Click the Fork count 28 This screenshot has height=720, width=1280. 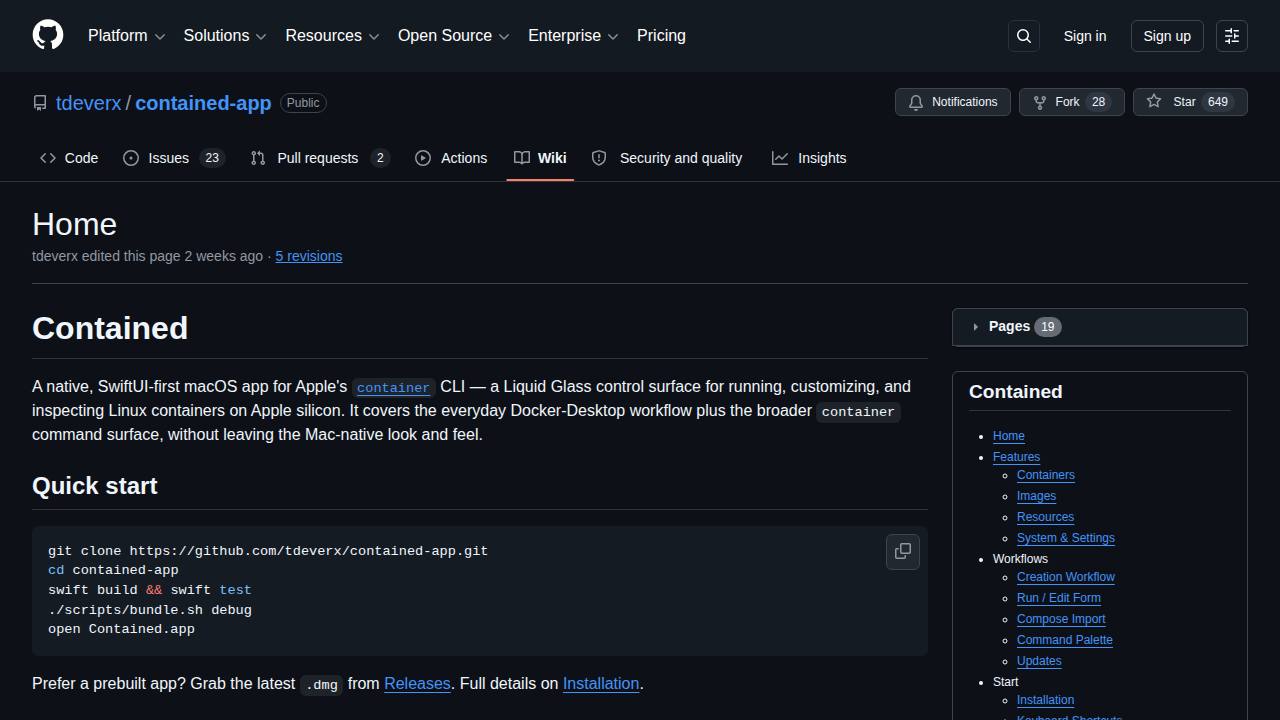tap(1099, 102)
